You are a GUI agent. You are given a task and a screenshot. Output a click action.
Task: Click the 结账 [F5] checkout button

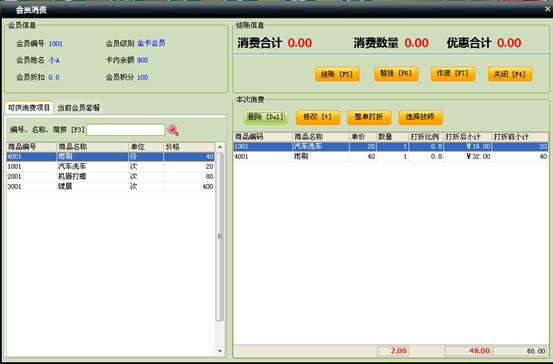coord(338,74)
